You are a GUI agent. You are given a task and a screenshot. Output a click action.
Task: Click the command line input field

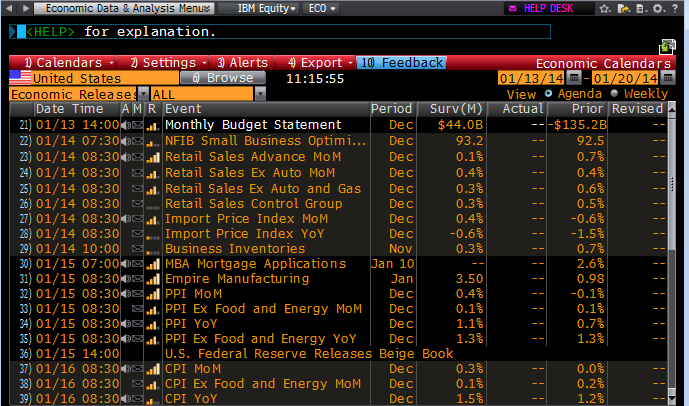pos(280,32)
